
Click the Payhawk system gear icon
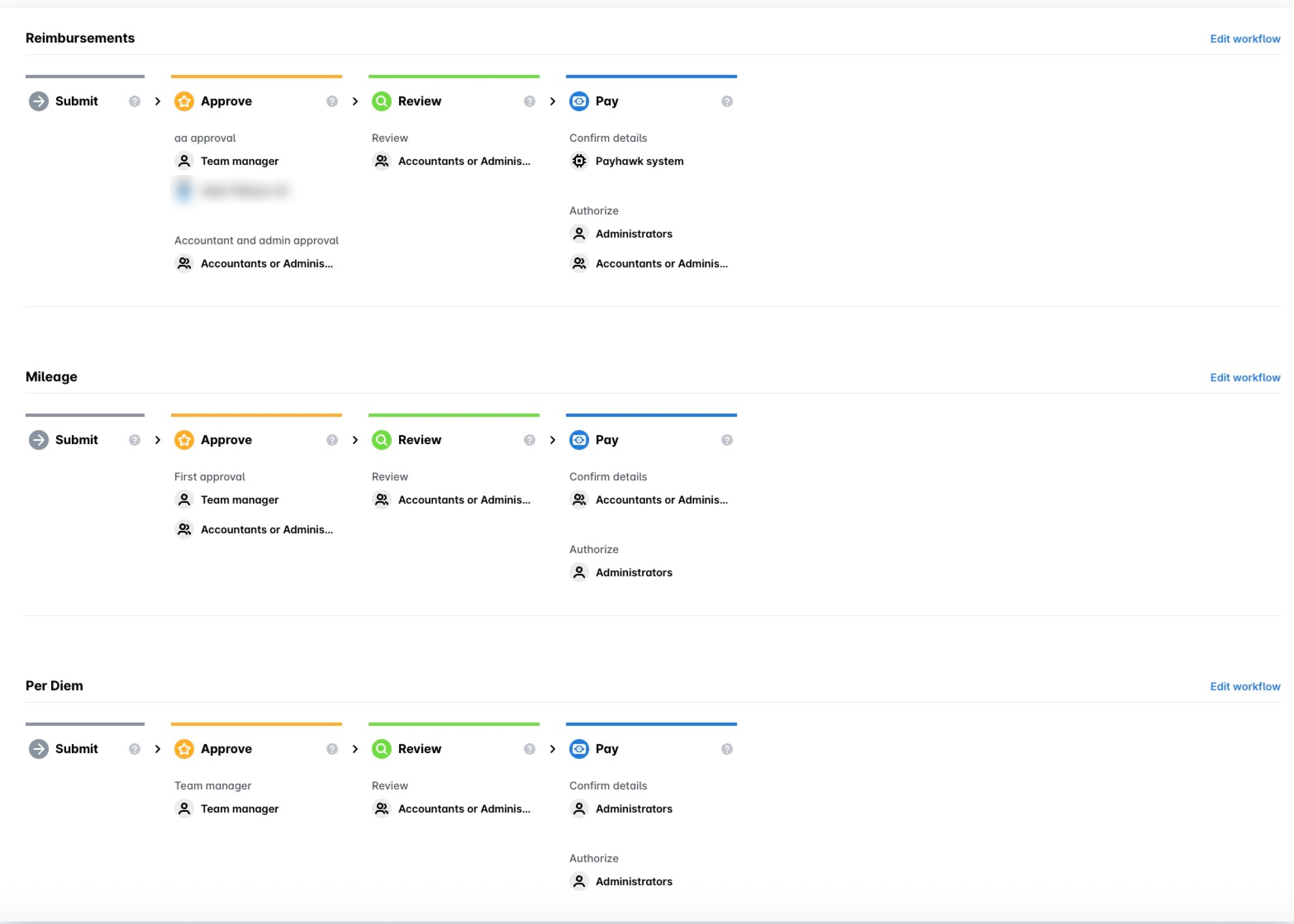point(579,161)
